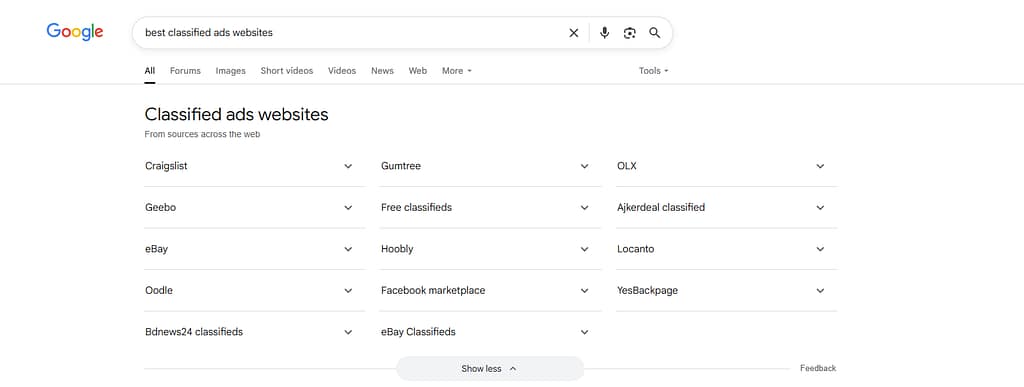Expand the Free classifieds chevron
Image resolution: width=1024 pixels, height=387 pixels.
pos(584,208)
